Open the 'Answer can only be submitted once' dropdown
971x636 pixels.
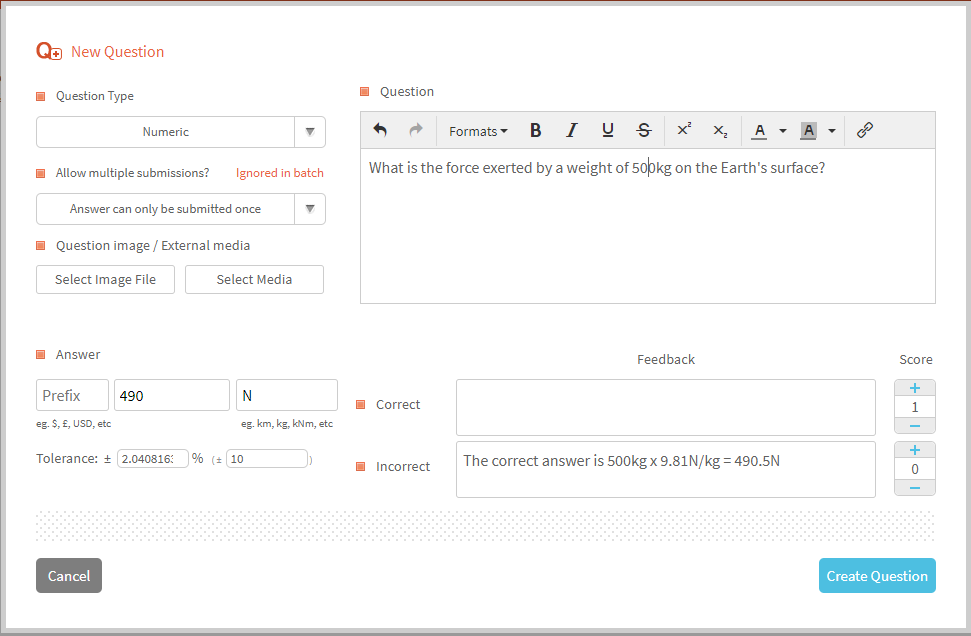click(165, 209)
